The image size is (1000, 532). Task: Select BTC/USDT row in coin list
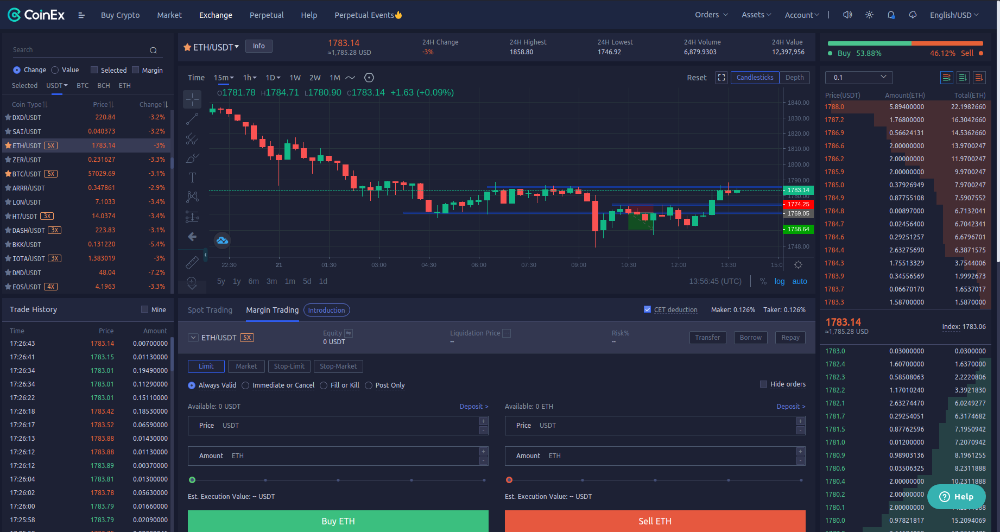coord(86,174)
